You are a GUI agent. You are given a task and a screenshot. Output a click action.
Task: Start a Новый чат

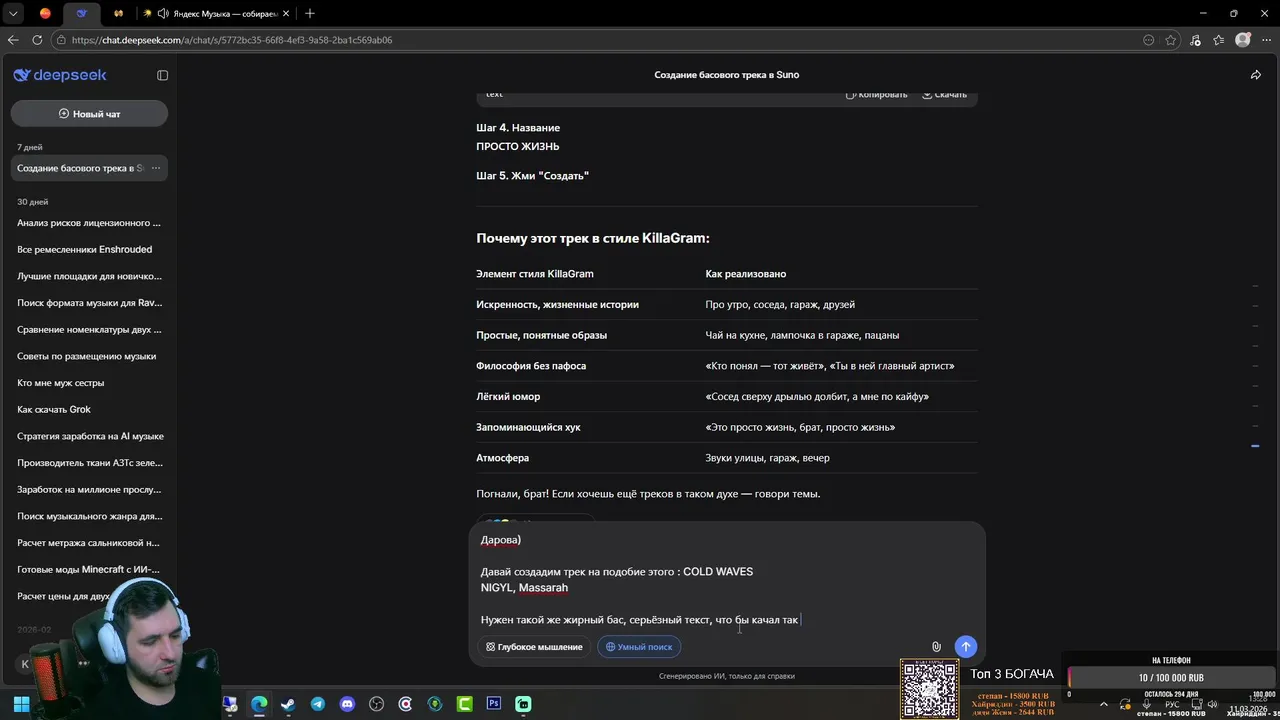89,114
